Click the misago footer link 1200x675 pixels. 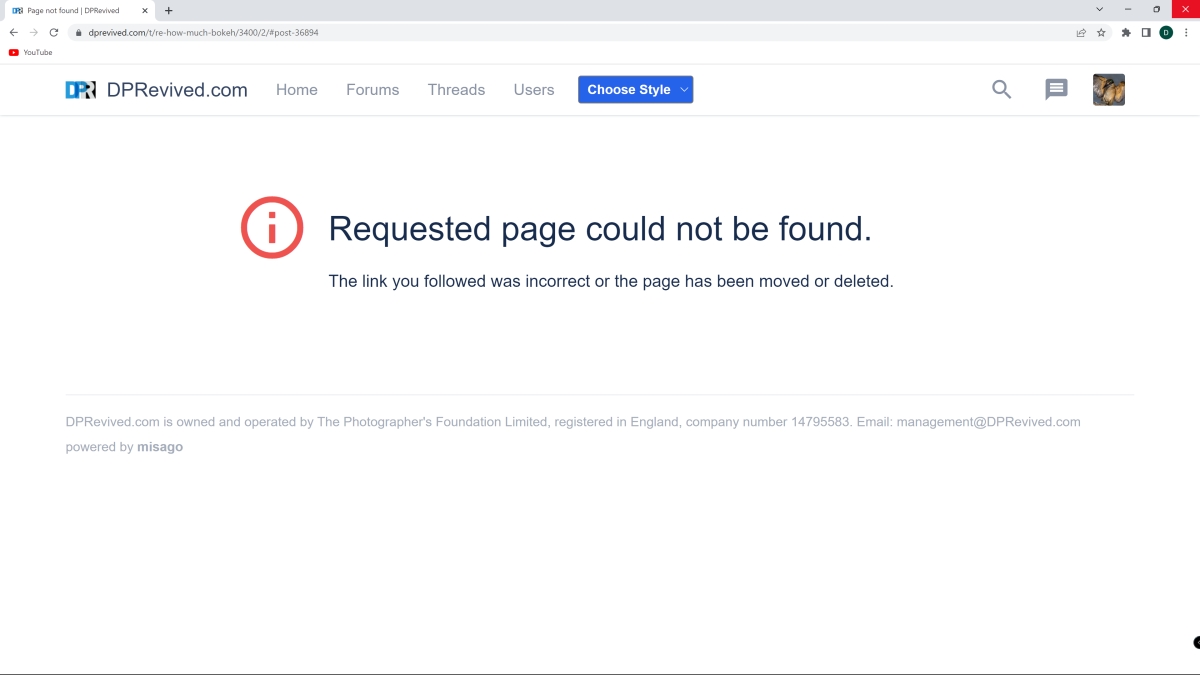[160, 447]
